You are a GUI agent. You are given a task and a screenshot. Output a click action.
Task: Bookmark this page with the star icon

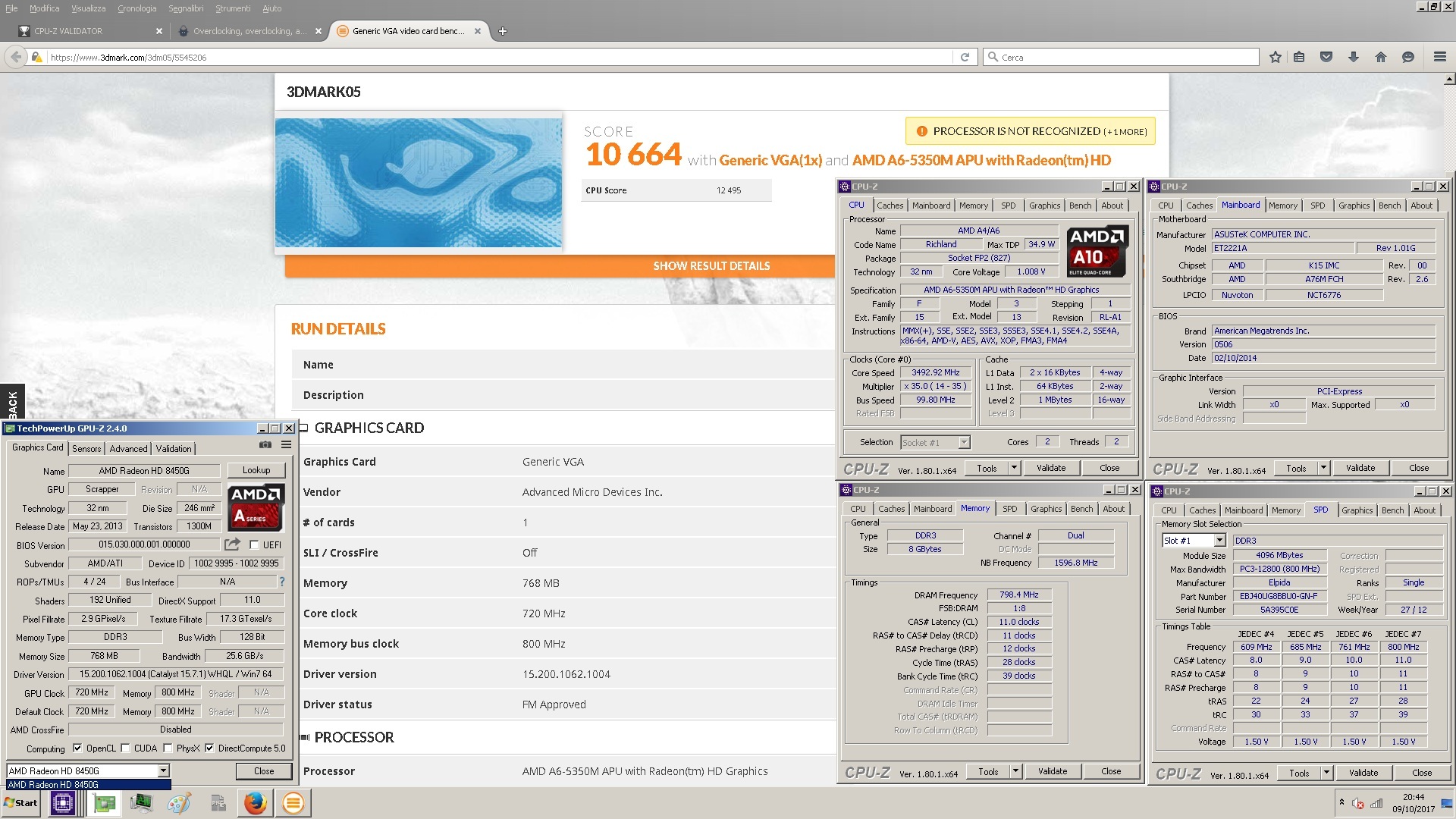tap(1275, 57)
